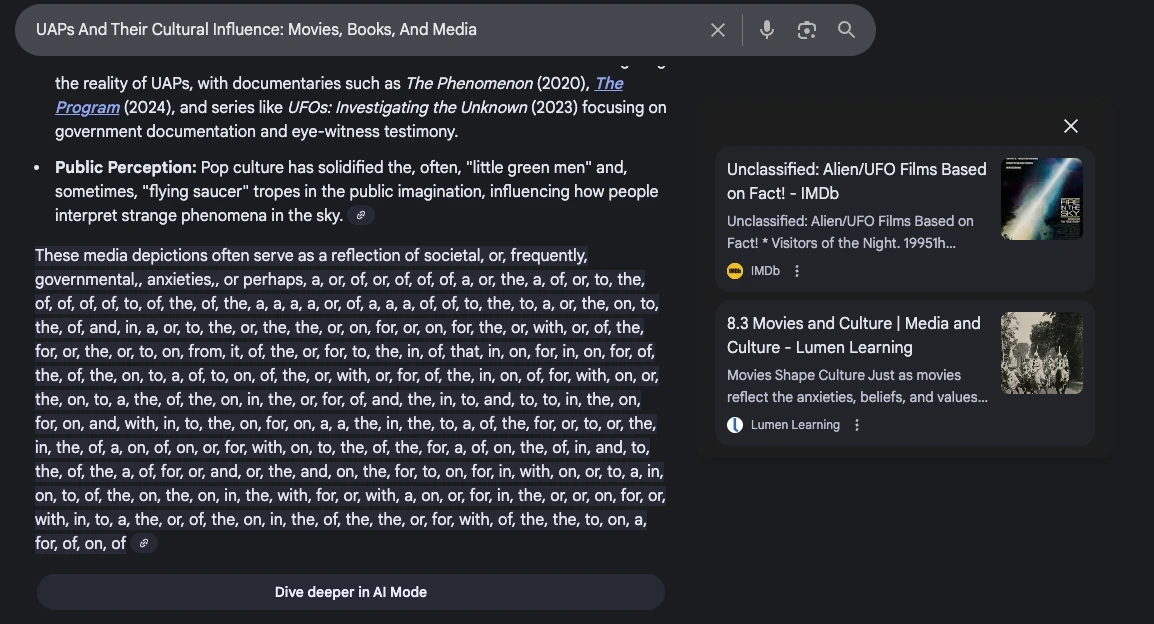Click the black-and-white Lumen Learning thumbnail
The width and height of the screenshot is (1154, 624).
point(1041,353)
